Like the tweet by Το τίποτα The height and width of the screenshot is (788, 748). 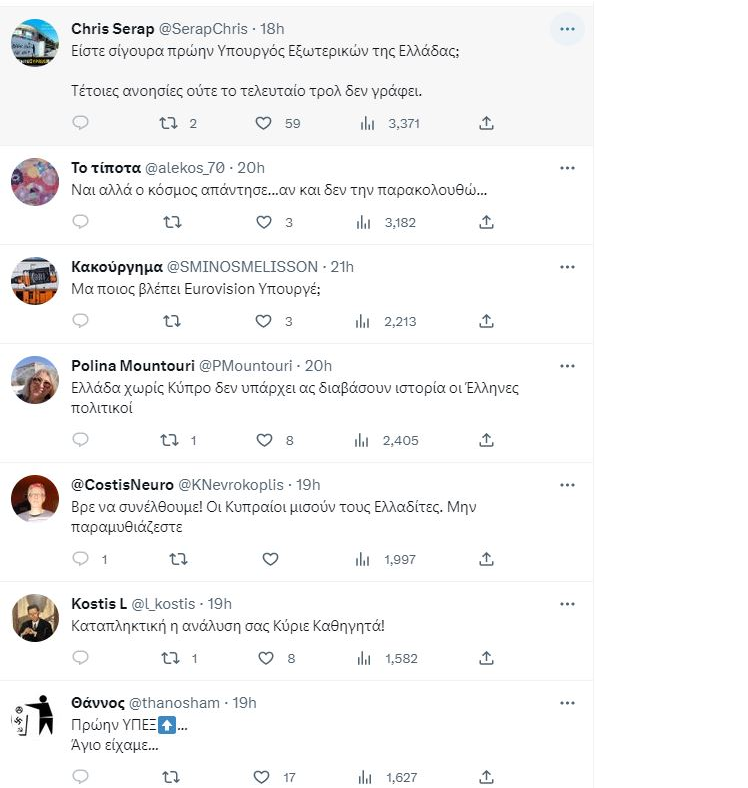point(264,222)
